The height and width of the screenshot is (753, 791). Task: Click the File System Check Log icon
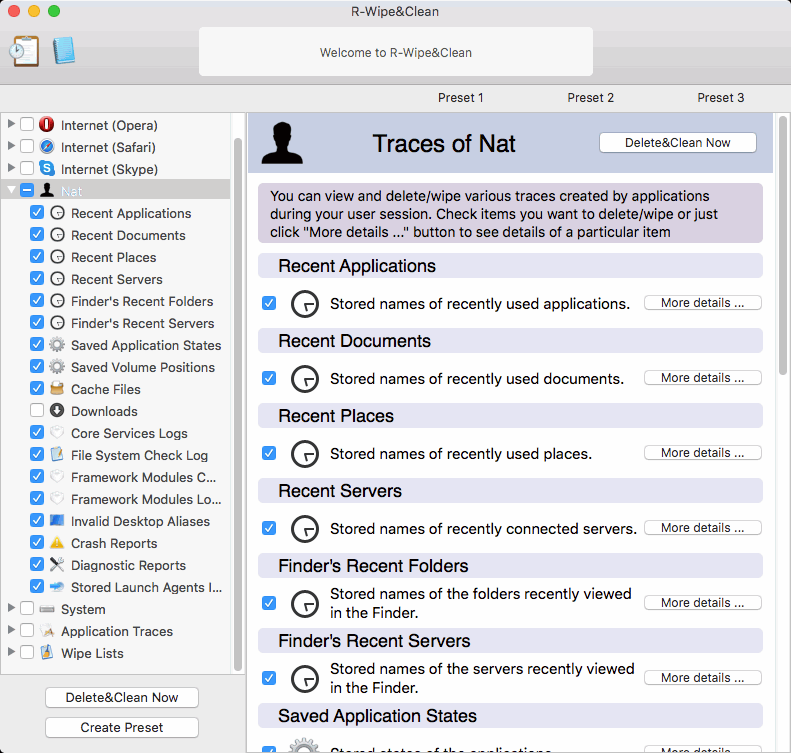(57, 454)
